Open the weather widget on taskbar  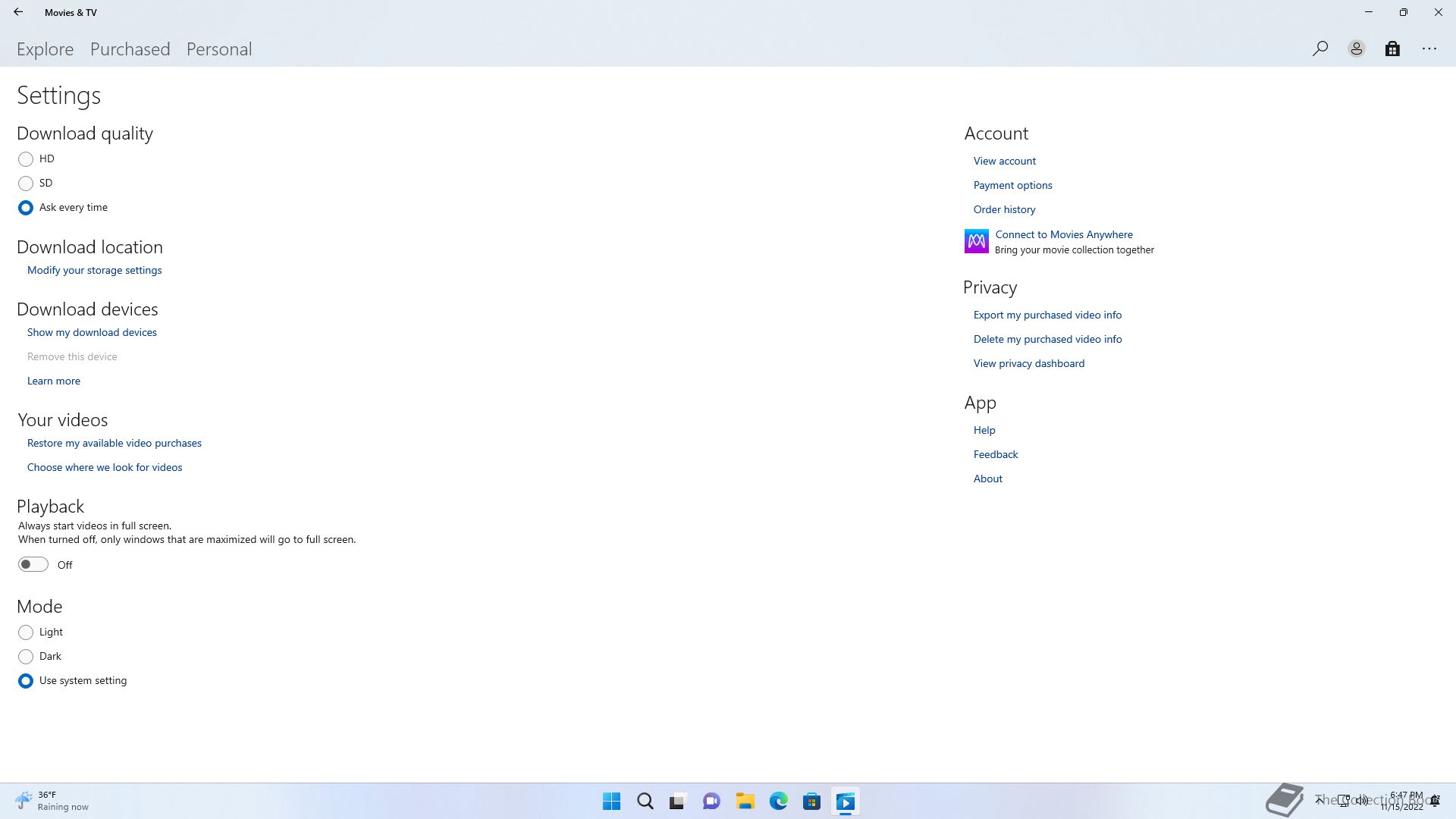point(52,801)
